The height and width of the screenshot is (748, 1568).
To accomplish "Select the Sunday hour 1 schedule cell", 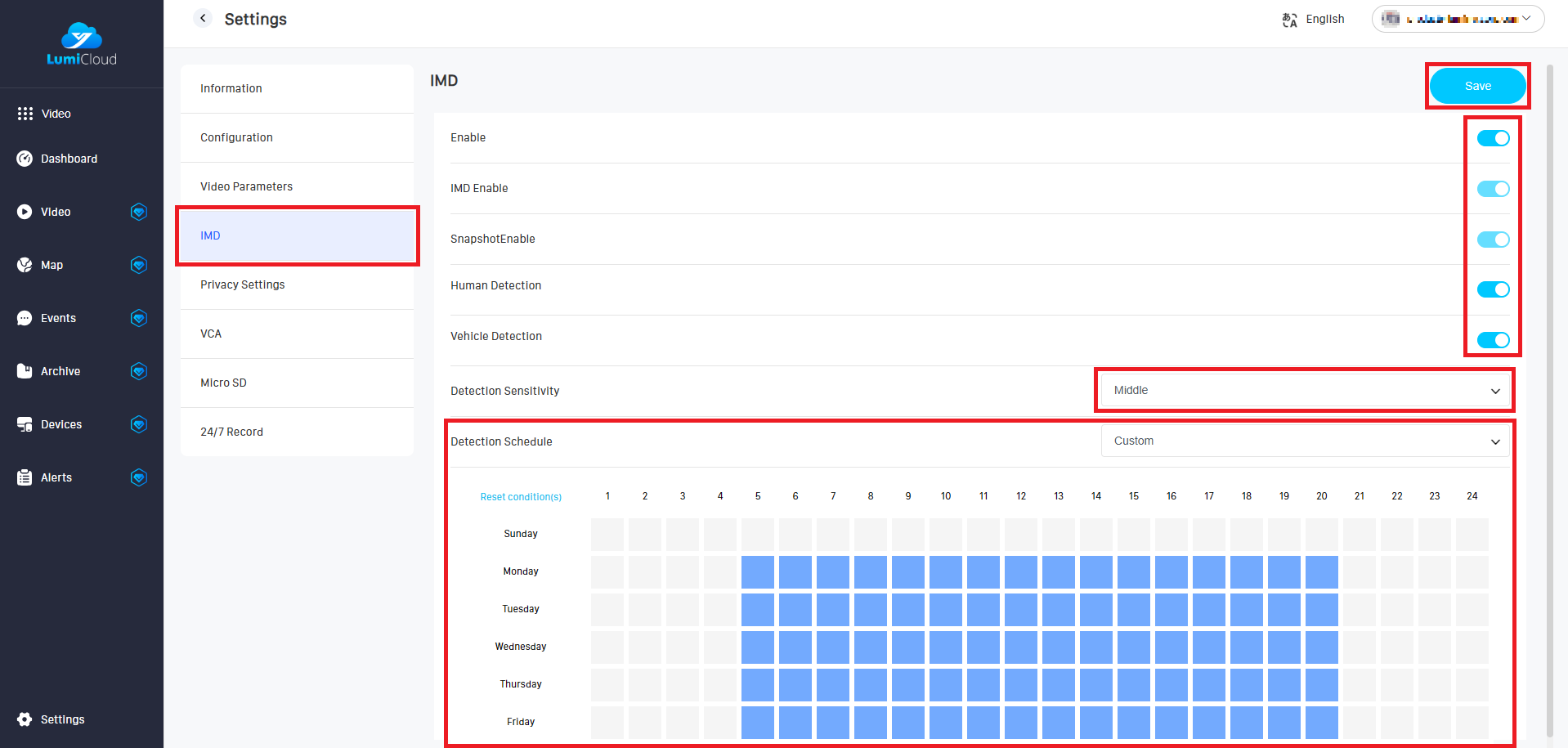I will 607,534.
